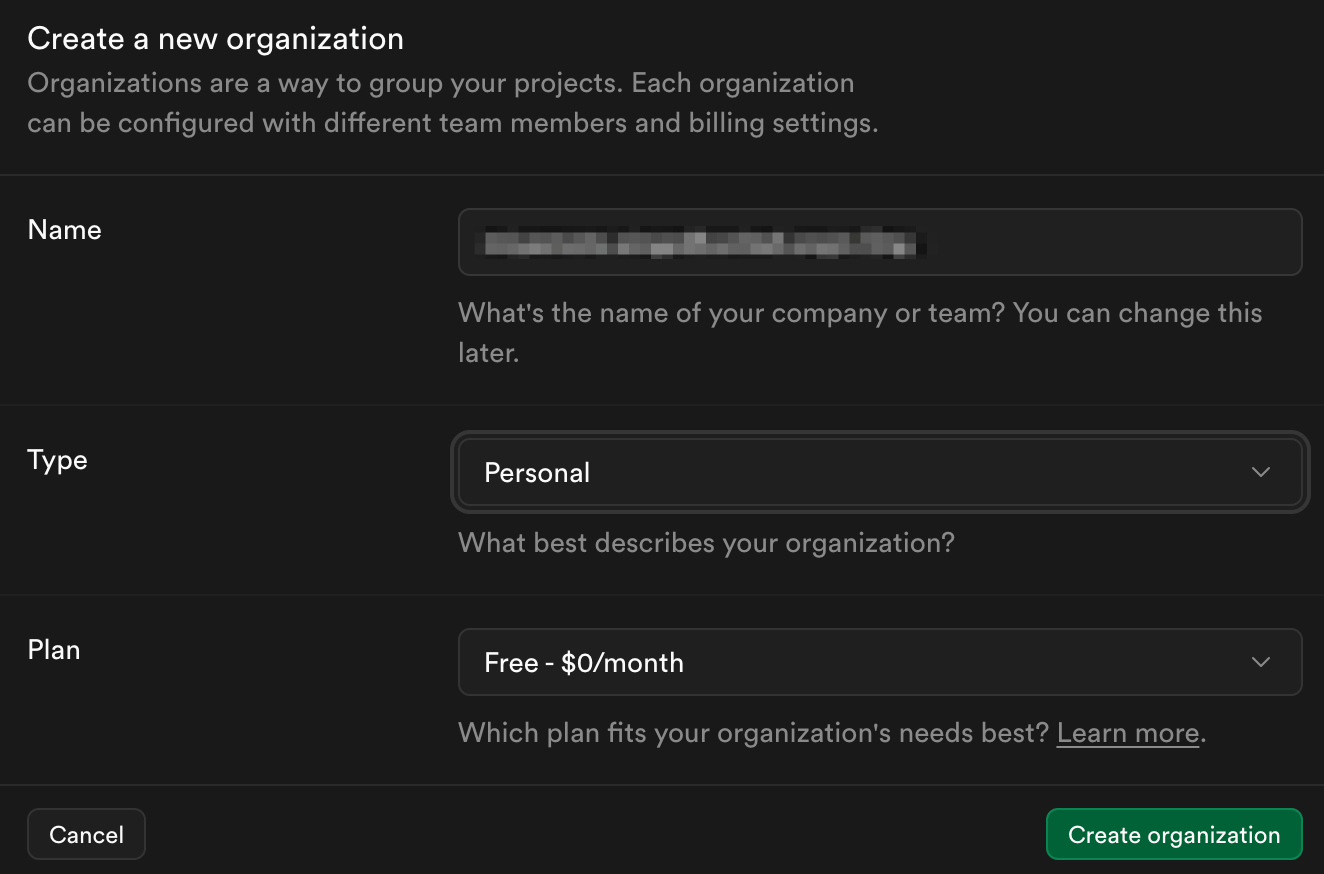Click the Plan field label

[54, 650]
